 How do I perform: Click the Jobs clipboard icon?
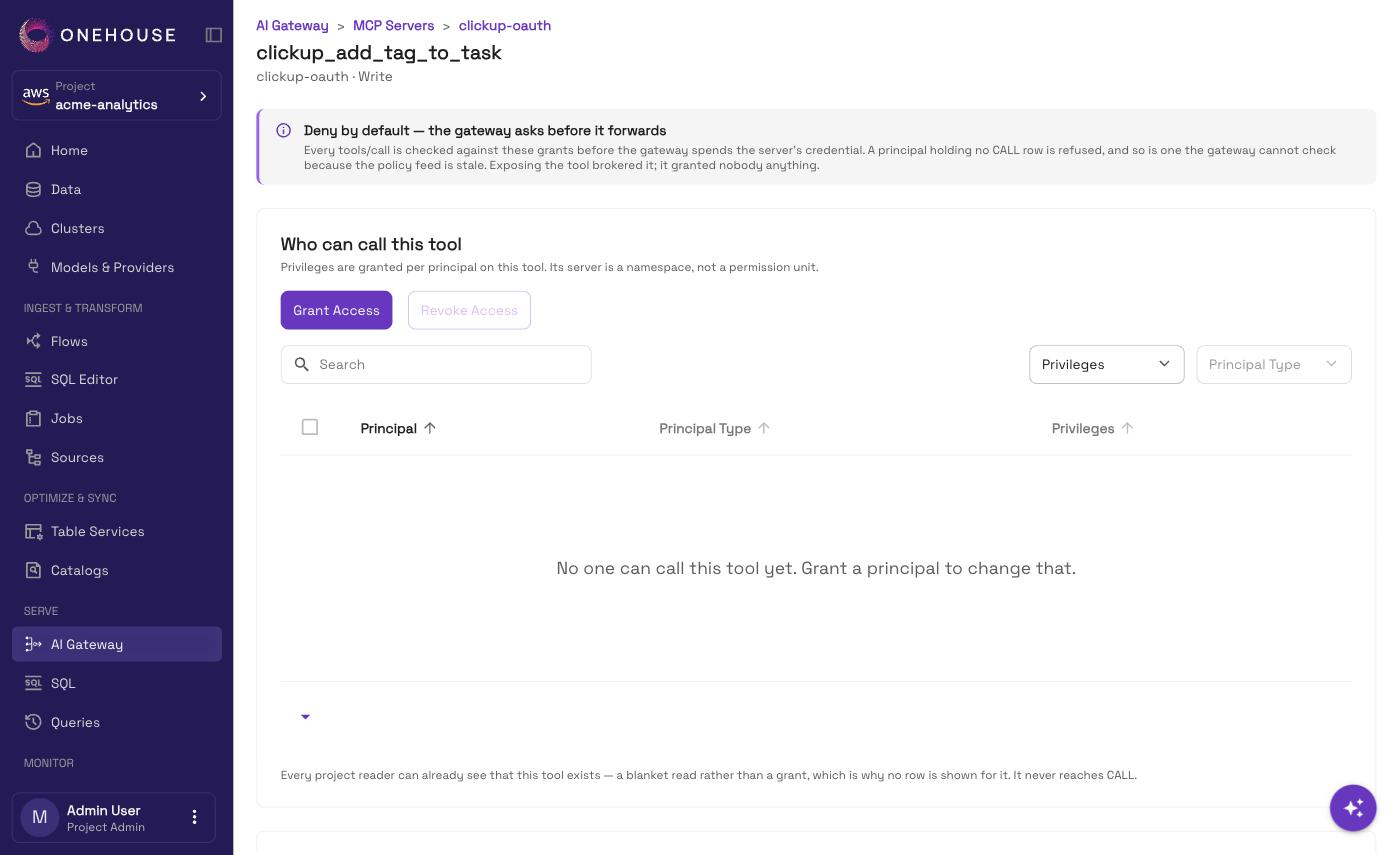pos(33,418)
